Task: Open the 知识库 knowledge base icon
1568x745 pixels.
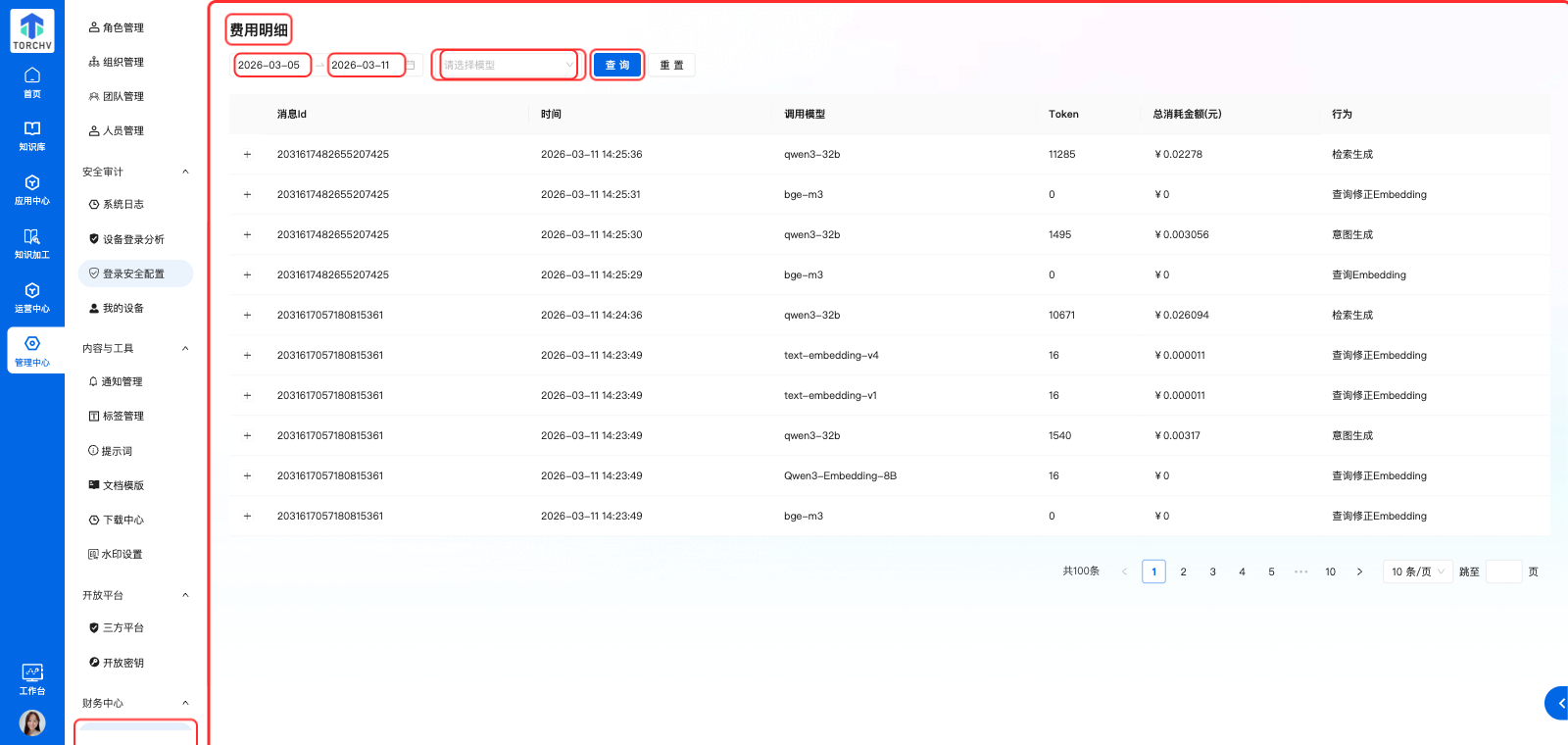Action: (31, 135)
